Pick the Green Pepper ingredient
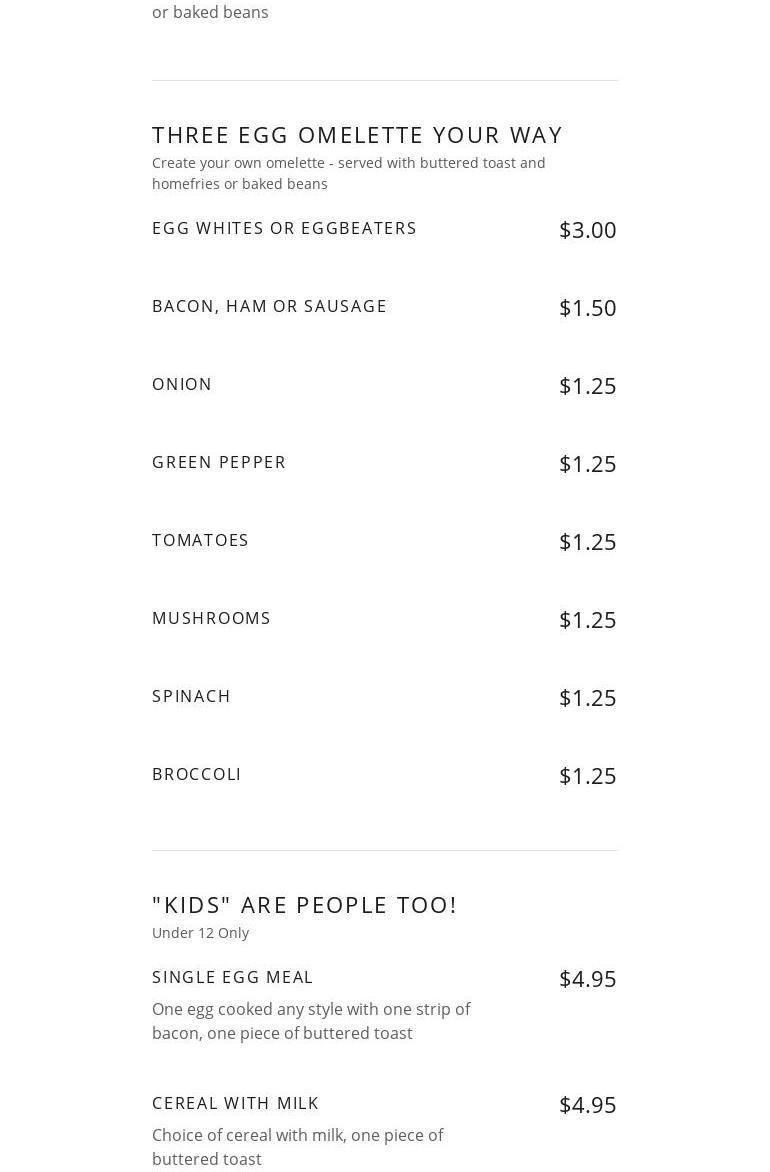 [219, 462]
